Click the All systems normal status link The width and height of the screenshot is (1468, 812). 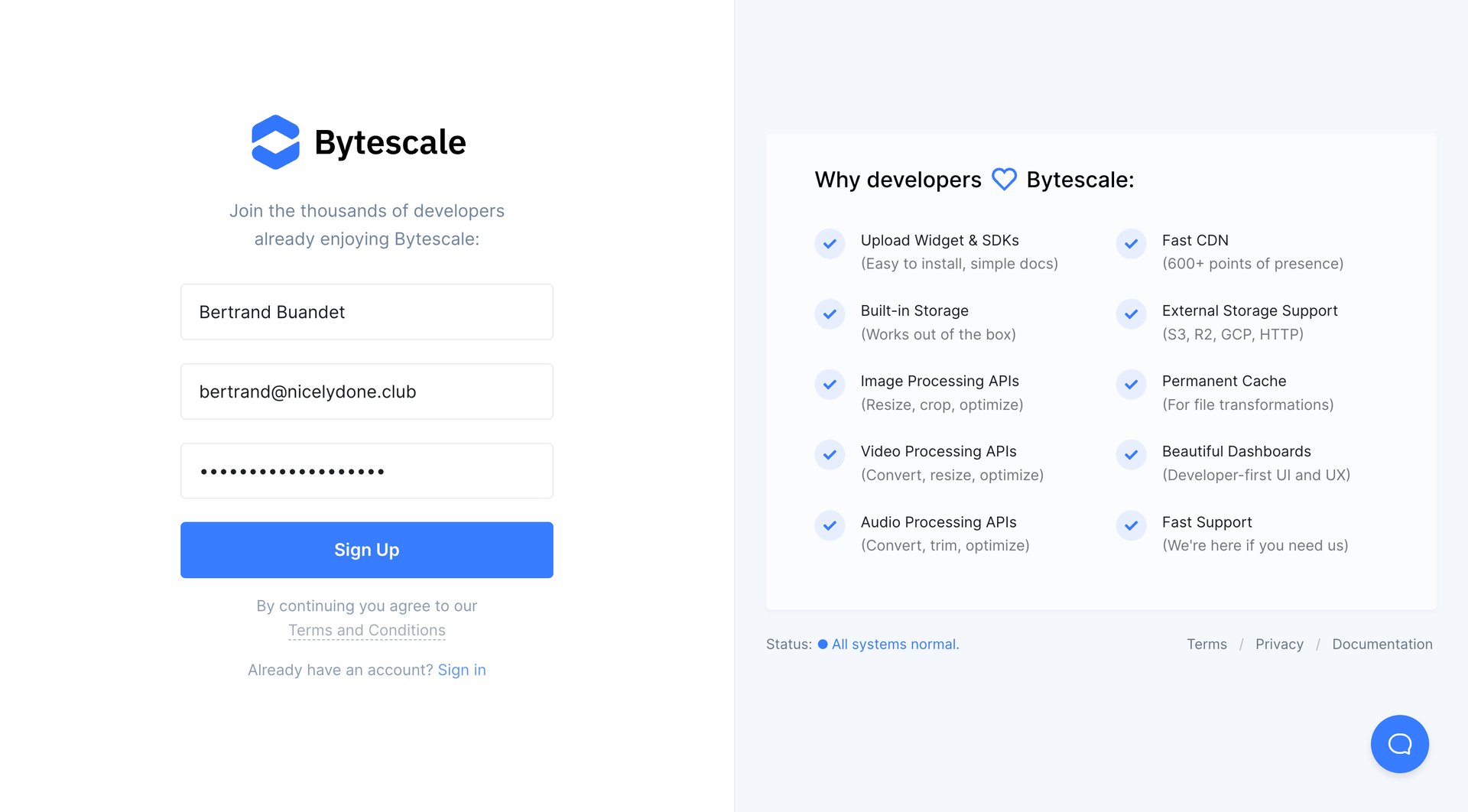(x=895, y=644)
